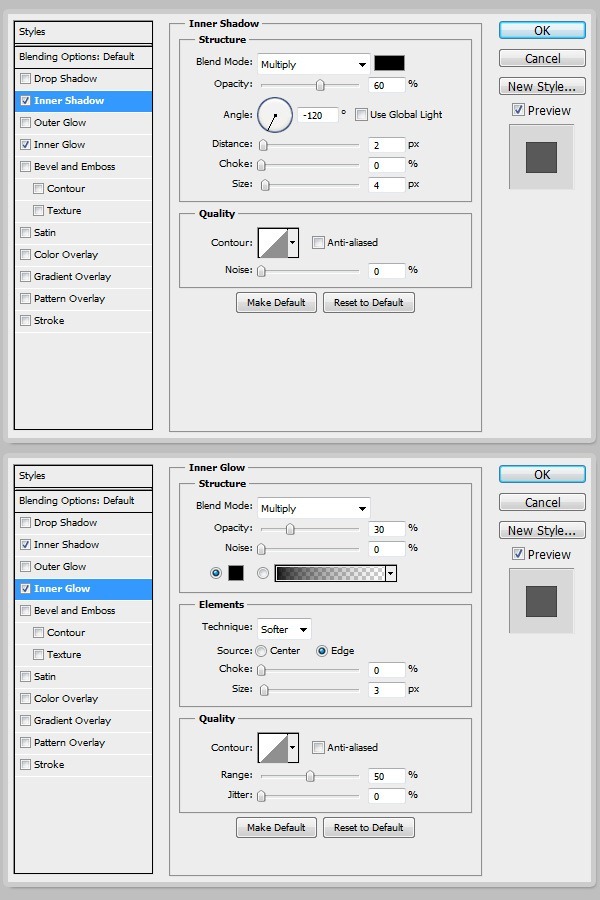This screenshot has height=900, width=600.
Task: Click the Angle dial in Inner Shadow dialog
Action: click(x=275, y=115)
